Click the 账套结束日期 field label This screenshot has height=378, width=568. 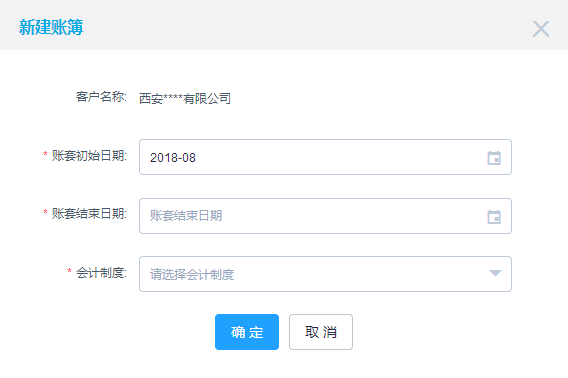tap(89, 214)
